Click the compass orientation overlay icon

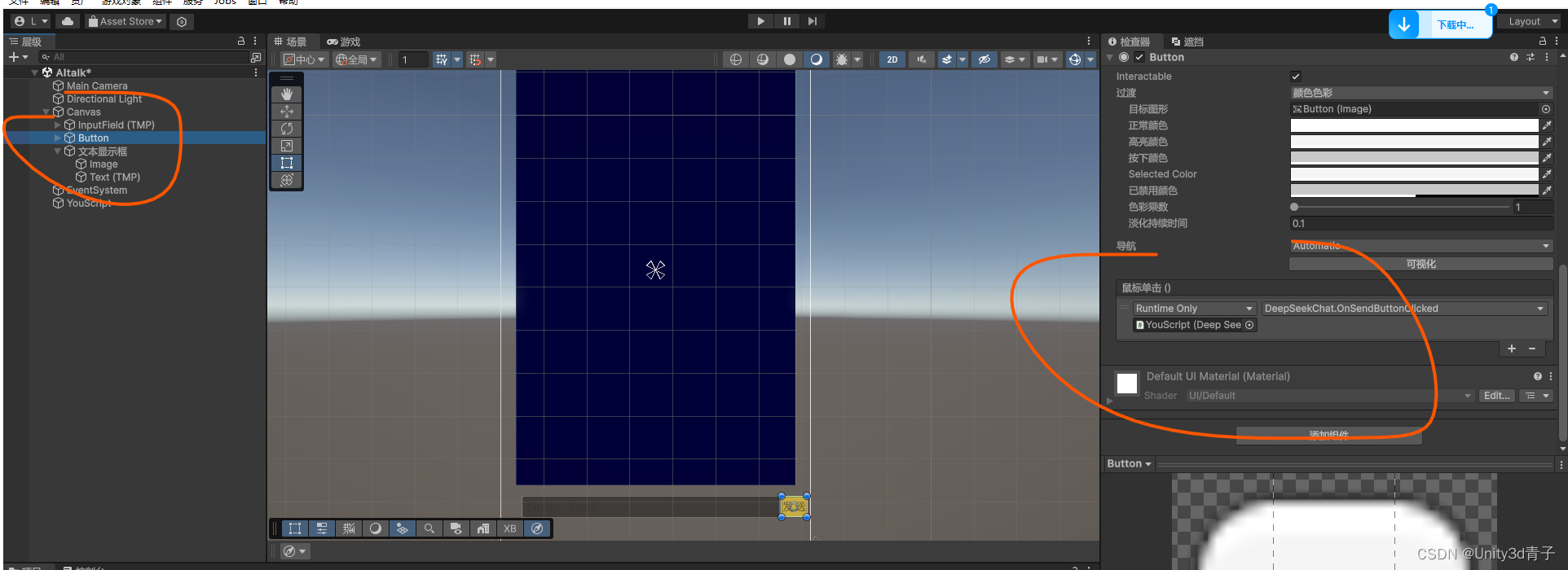[x=536, y=528]
